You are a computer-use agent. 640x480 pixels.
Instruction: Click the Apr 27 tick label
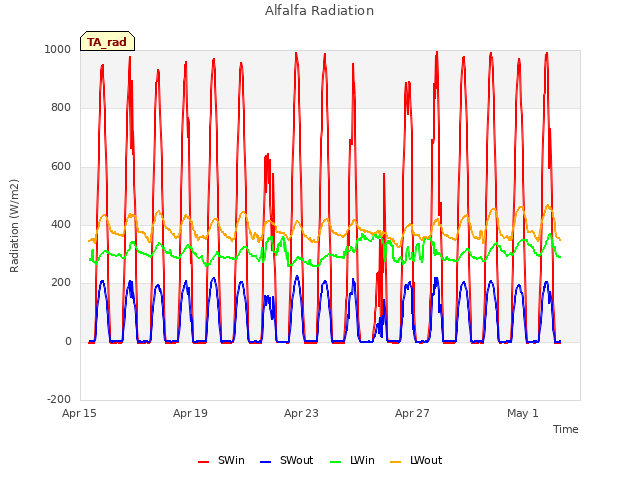pyautogui.click(x=412, y=413)
